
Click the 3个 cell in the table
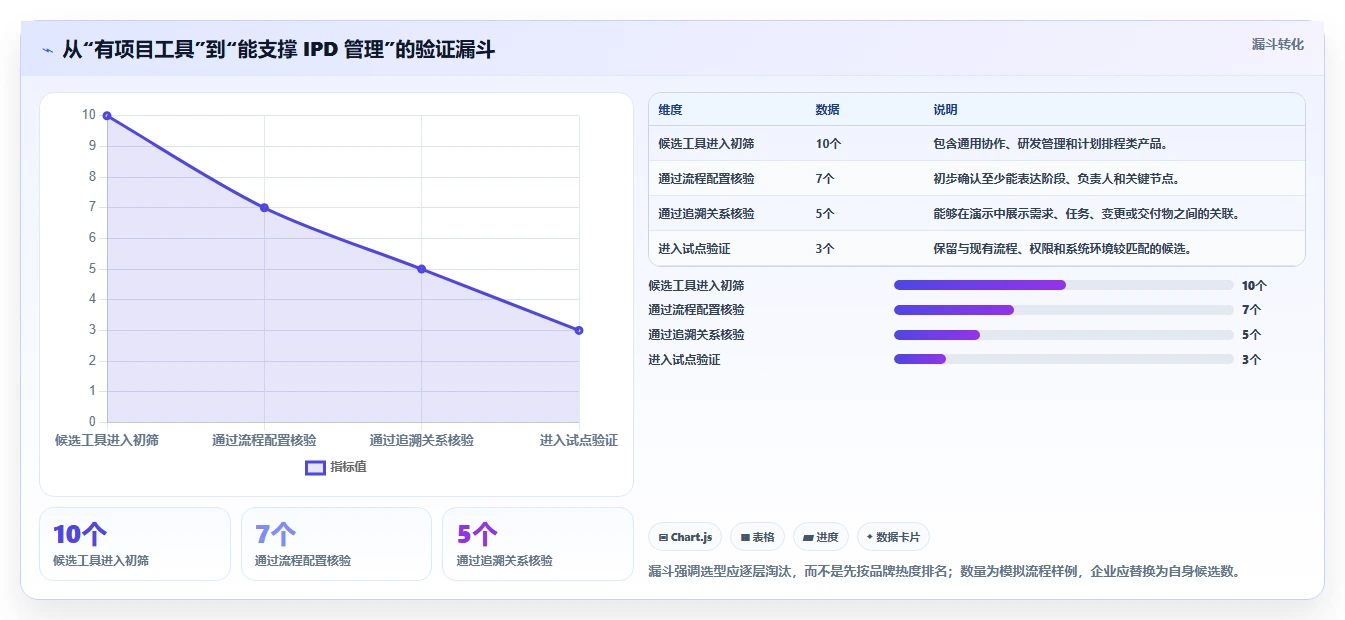coord(825,249)
